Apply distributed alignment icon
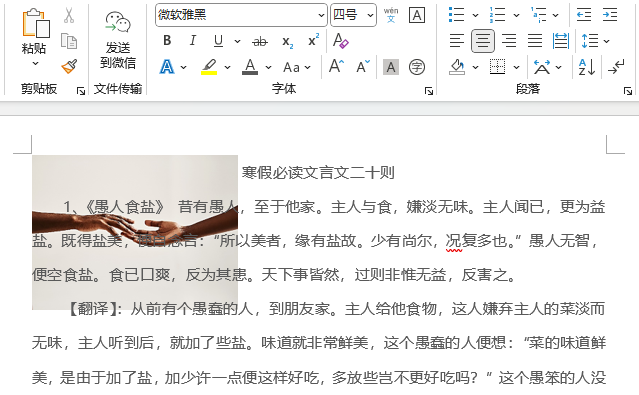This screenshot has width=639, height=395. coord(561,41)
